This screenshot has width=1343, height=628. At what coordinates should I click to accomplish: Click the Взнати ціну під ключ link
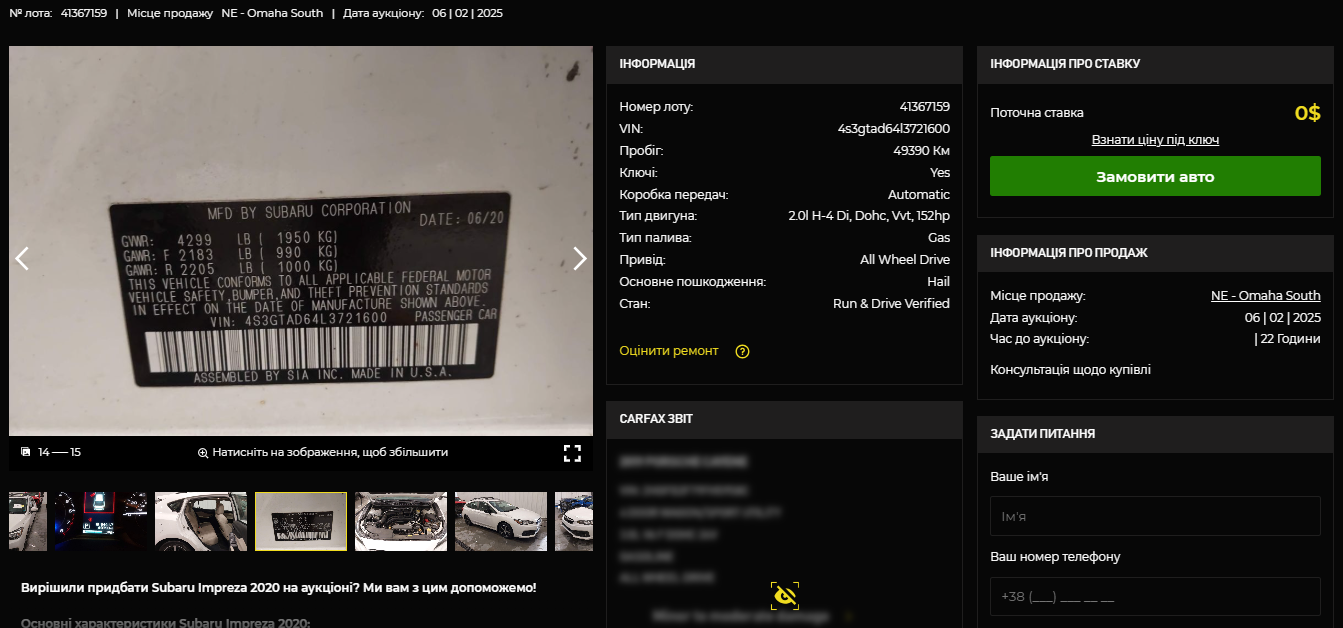(x=1155, y=140)
